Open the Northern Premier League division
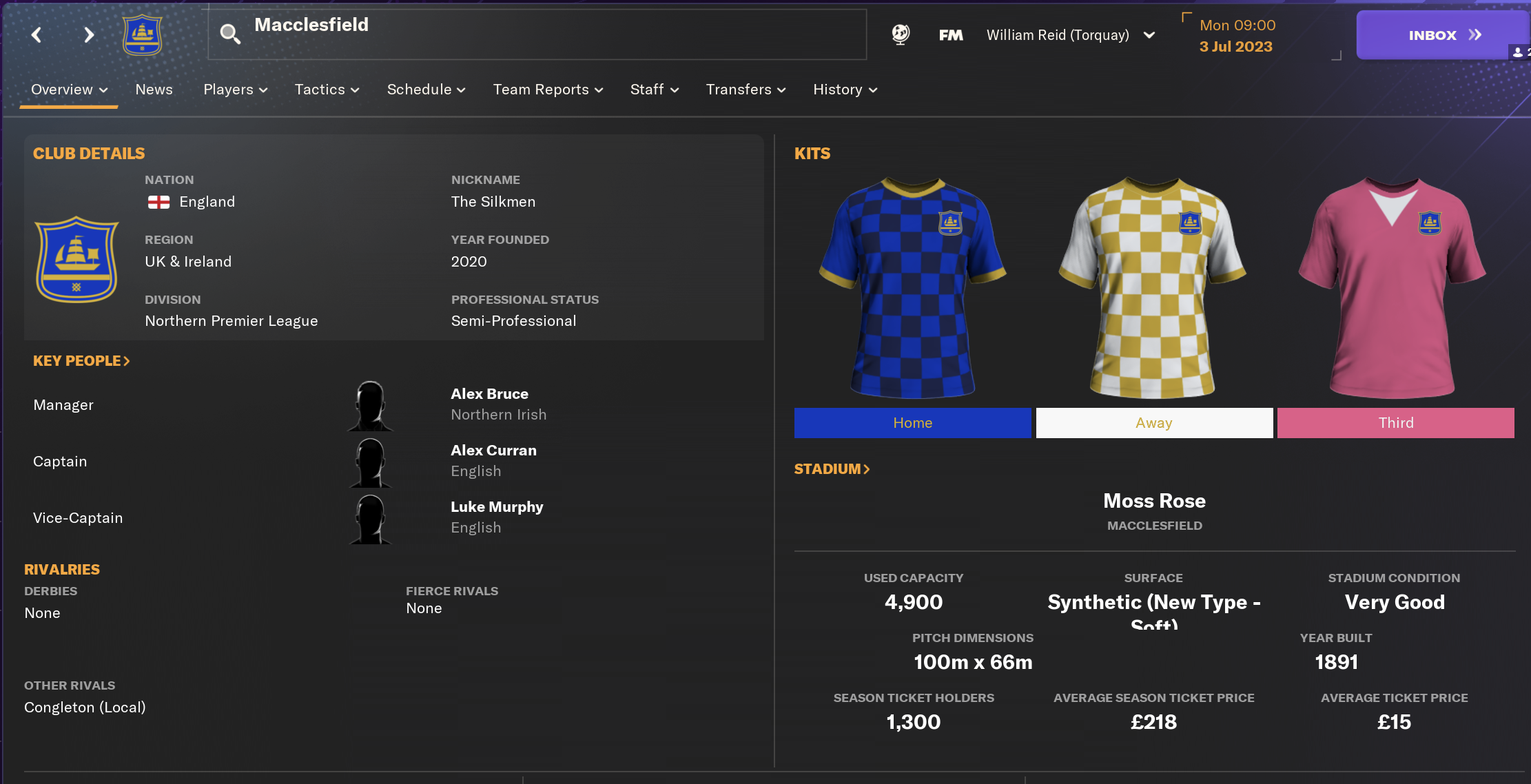This screenshot has width=1531, height=784. pyautogui.click(x=232, y=321)
